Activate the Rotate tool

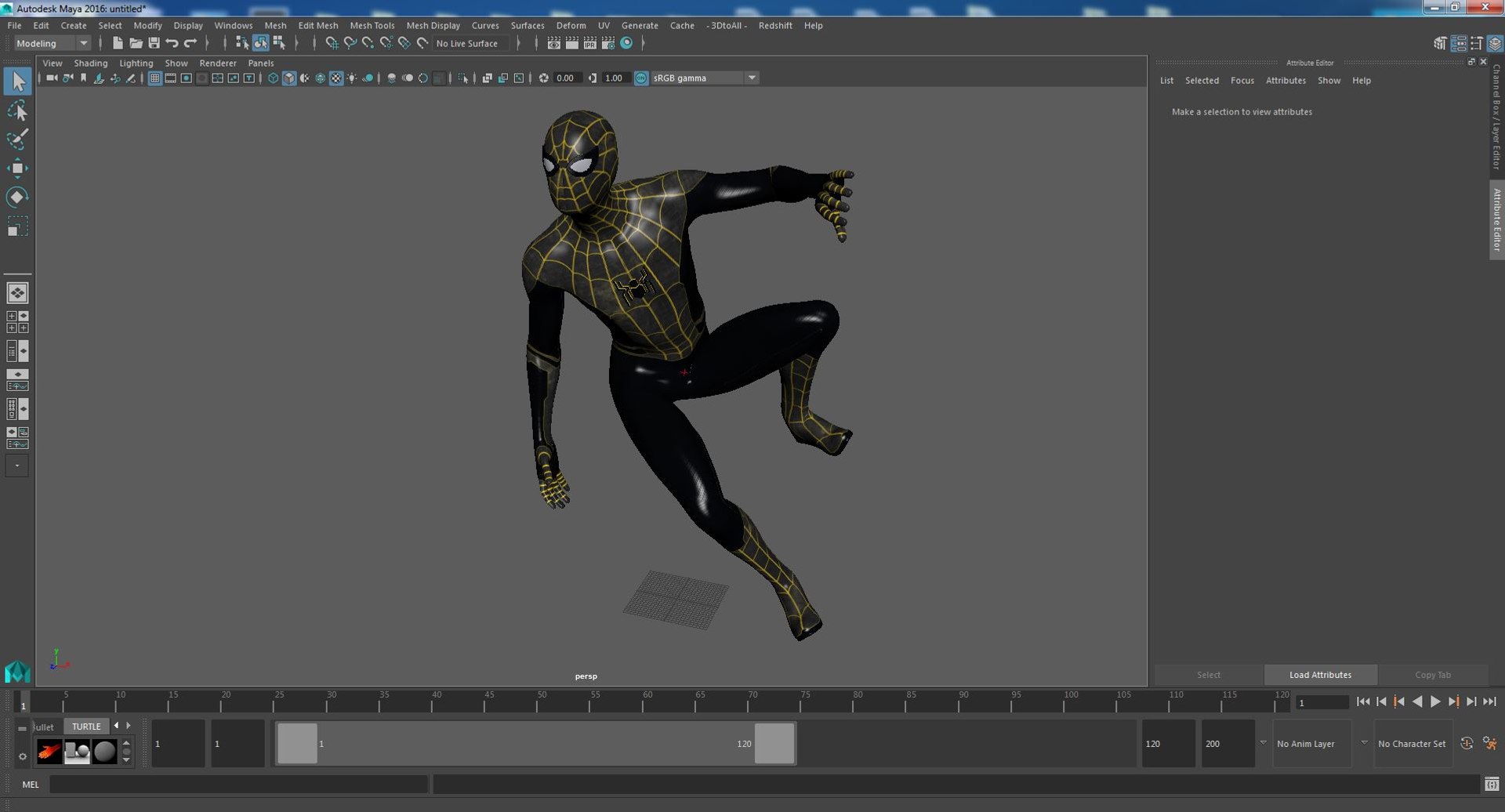[x=17, y=197]
